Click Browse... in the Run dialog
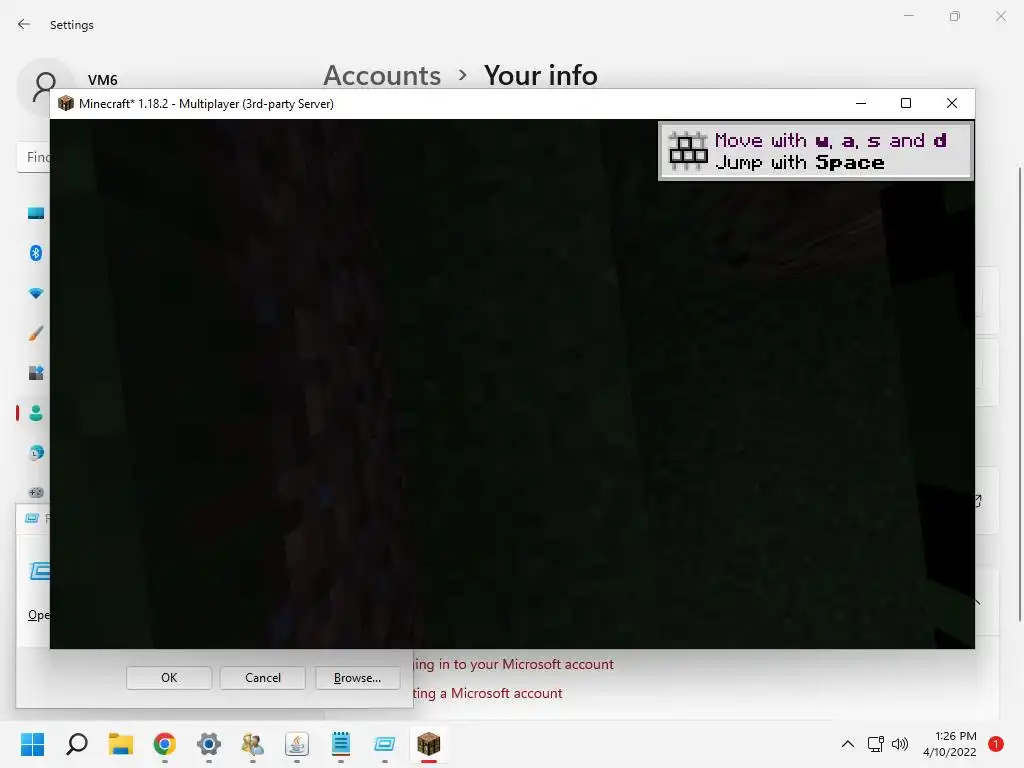 coord(357,678)
